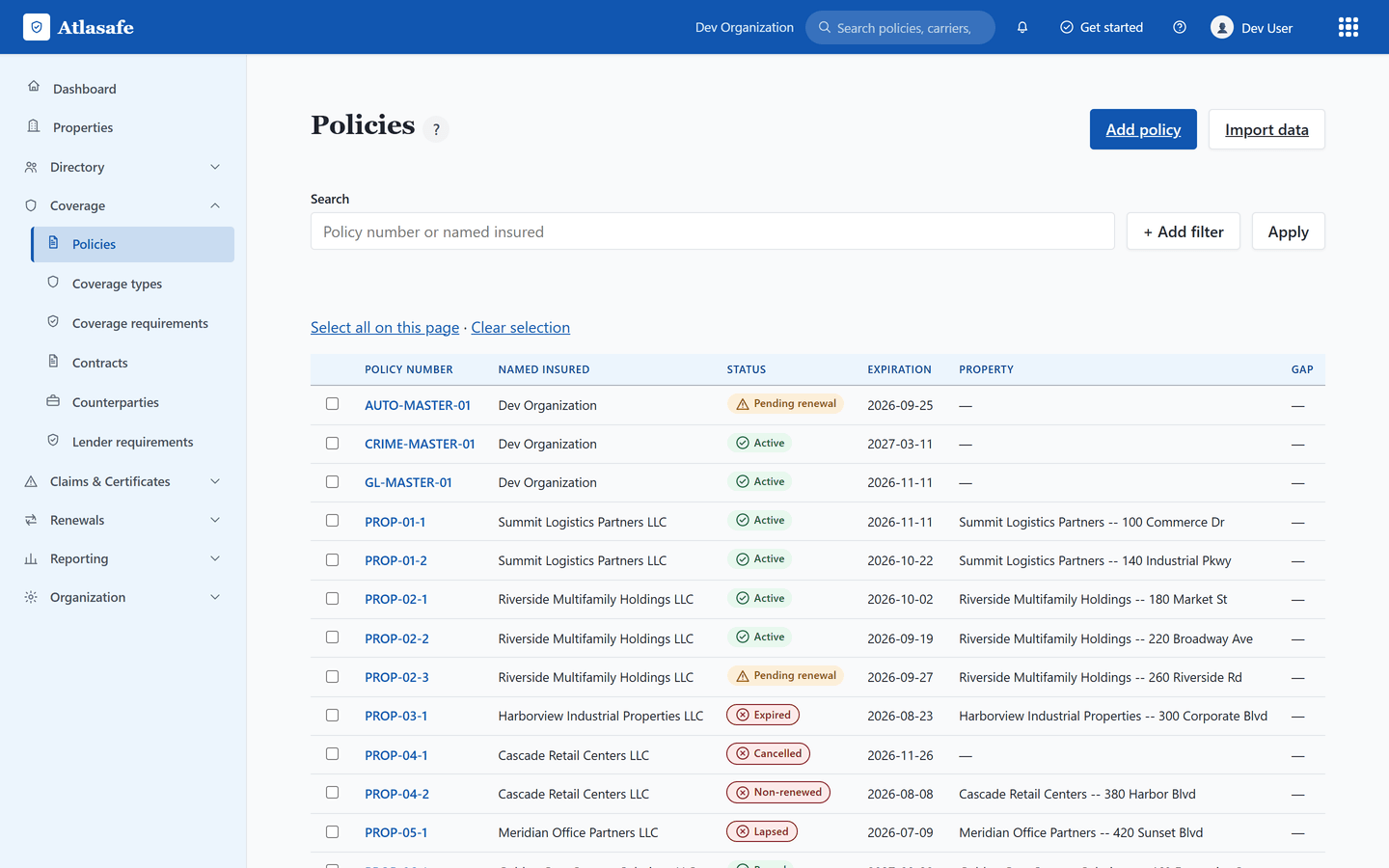Click the Atlasafe shield logo icon
Image resolution: width=1389 pixels, height=868 pixels.
click(x=37, y=27)
